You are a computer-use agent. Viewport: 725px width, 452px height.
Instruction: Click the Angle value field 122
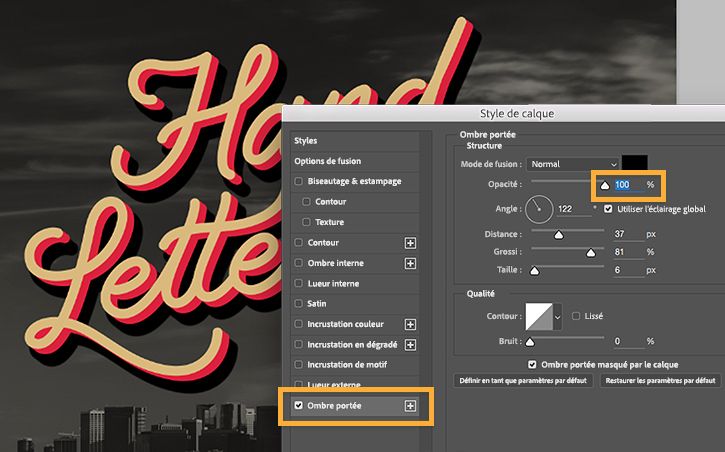point(574,209)
